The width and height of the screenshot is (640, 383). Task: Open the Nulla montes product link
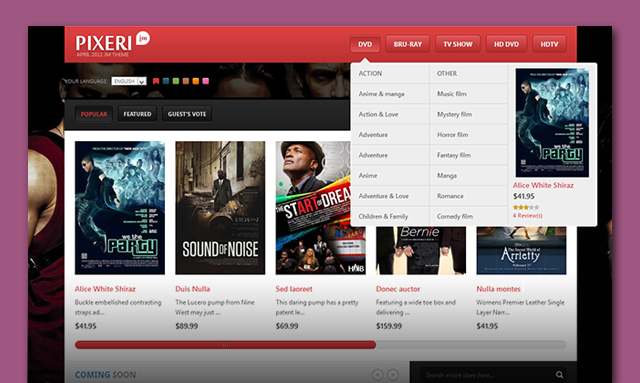(498, 289)
